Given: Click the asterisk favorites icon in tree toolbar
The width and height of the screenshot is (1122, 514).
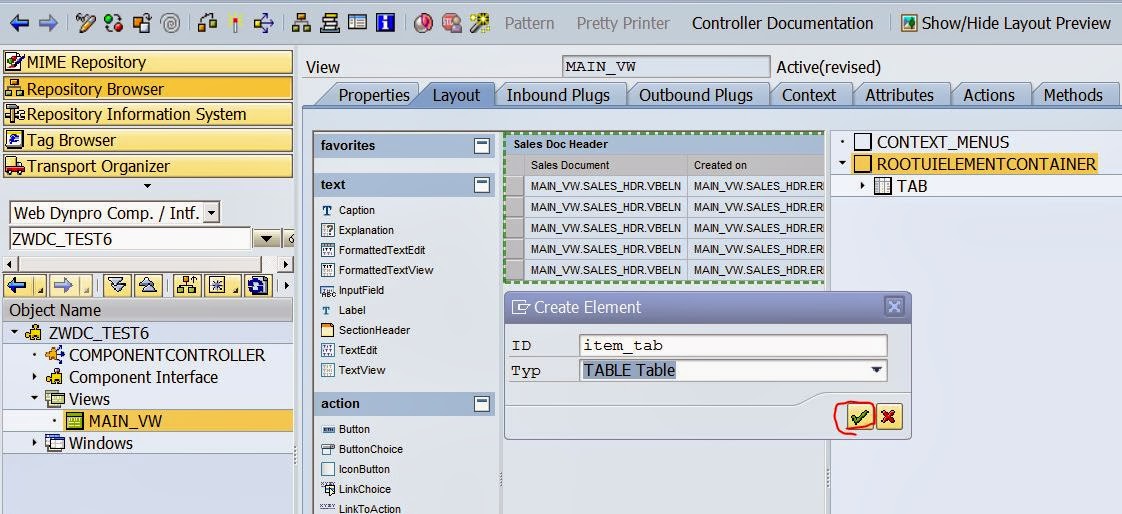Looking at the screenshot, I should (218, 286).
